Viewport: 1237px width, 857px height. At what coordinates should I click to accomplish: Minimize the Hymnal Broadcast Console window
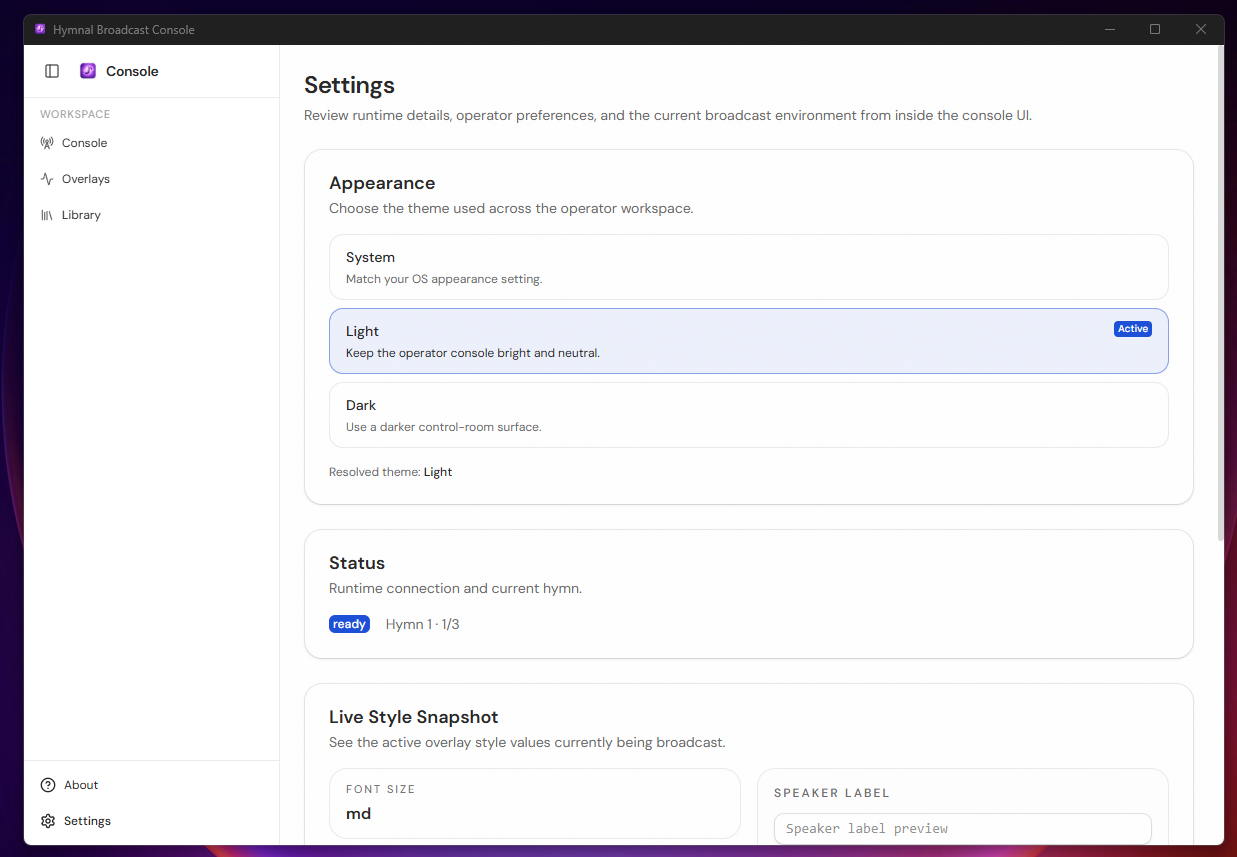(1110, 30)
